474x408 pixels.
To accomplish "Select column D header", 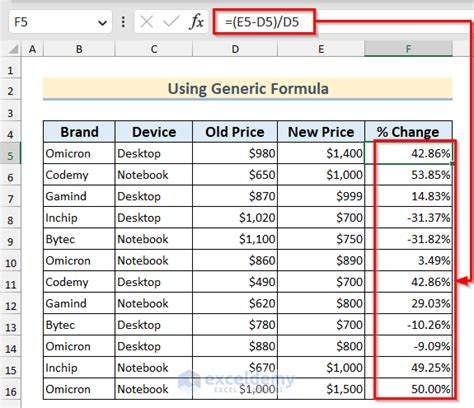I will coord(235,49).
